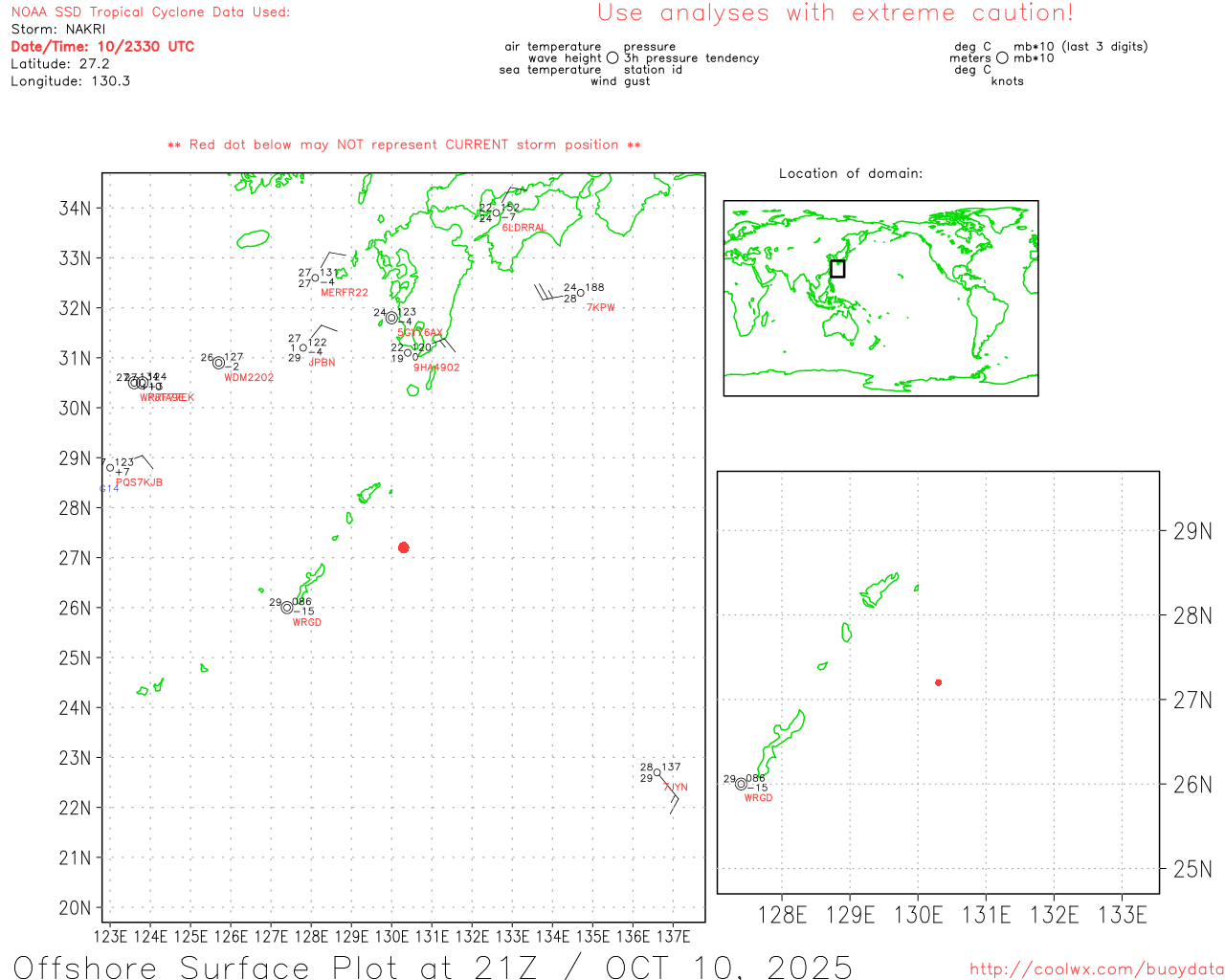Click the red Date/Time 10/2330 UTC text

click(102, 47)
